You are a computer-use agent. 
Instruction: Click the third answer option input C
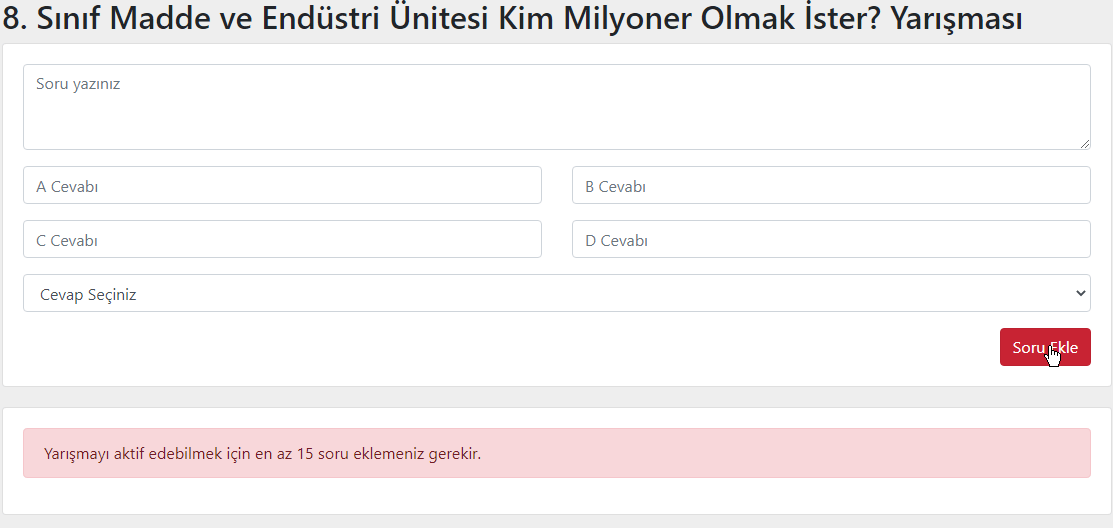click(x=283, y=239)
